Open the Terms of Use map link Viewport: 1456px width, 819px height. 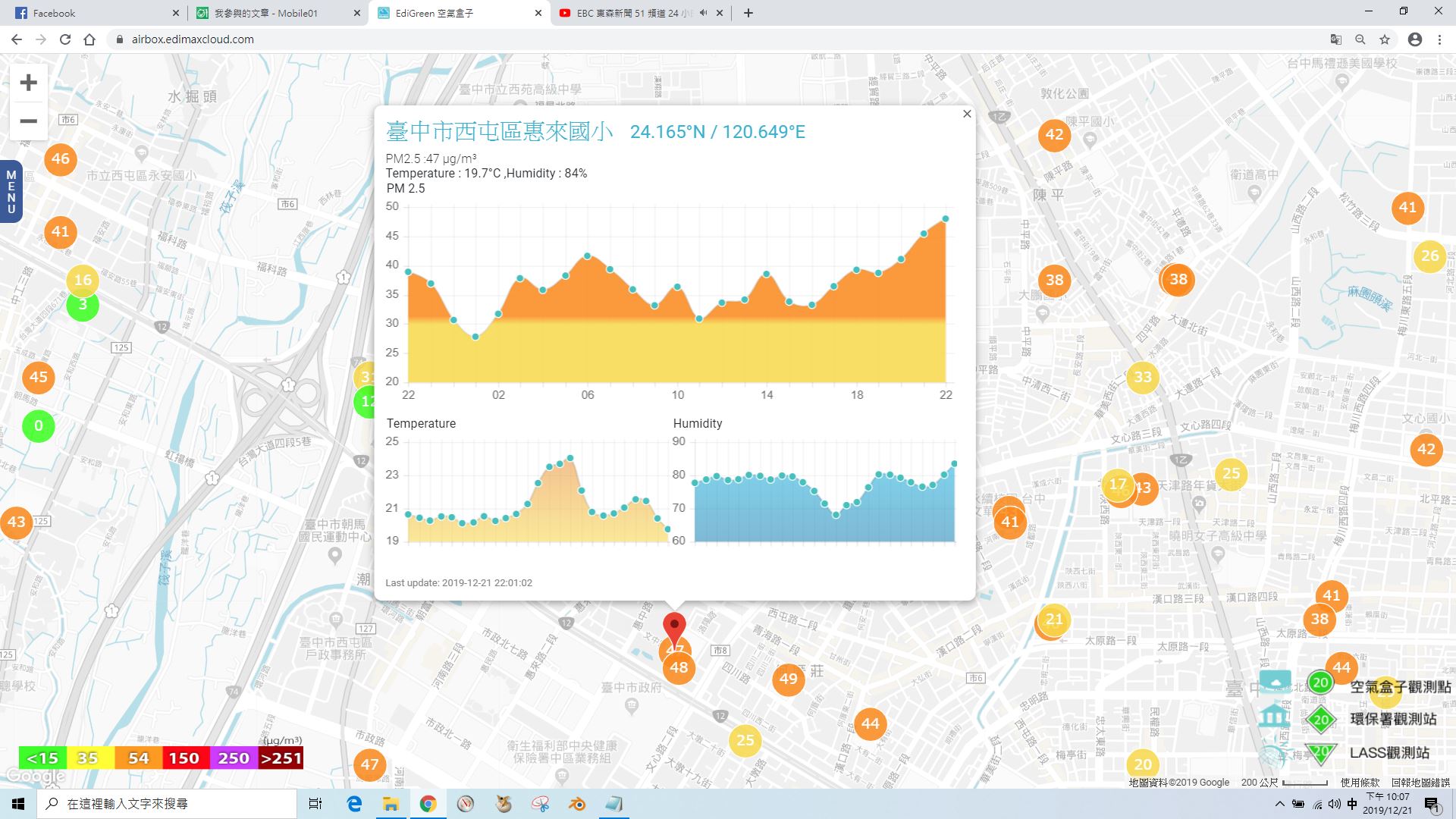(x=1360, y=782)
